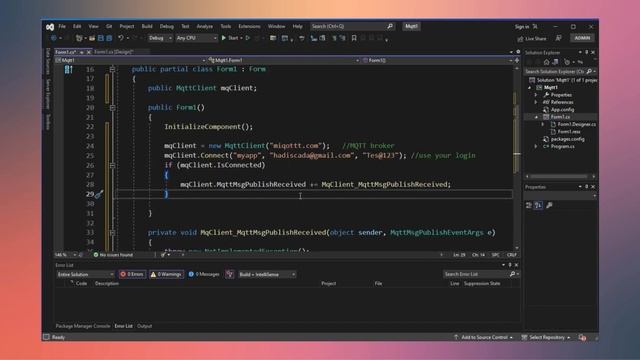Switch to Output tab at bottom
Screen dimensions: 640x360
(x=144, y=326)
